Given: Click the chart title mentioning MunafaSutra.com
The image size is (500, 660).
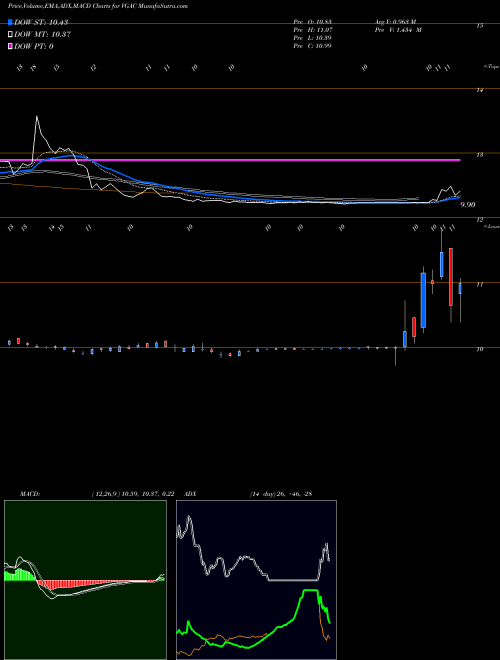Looking at the screenshot, I should [98, 6].
